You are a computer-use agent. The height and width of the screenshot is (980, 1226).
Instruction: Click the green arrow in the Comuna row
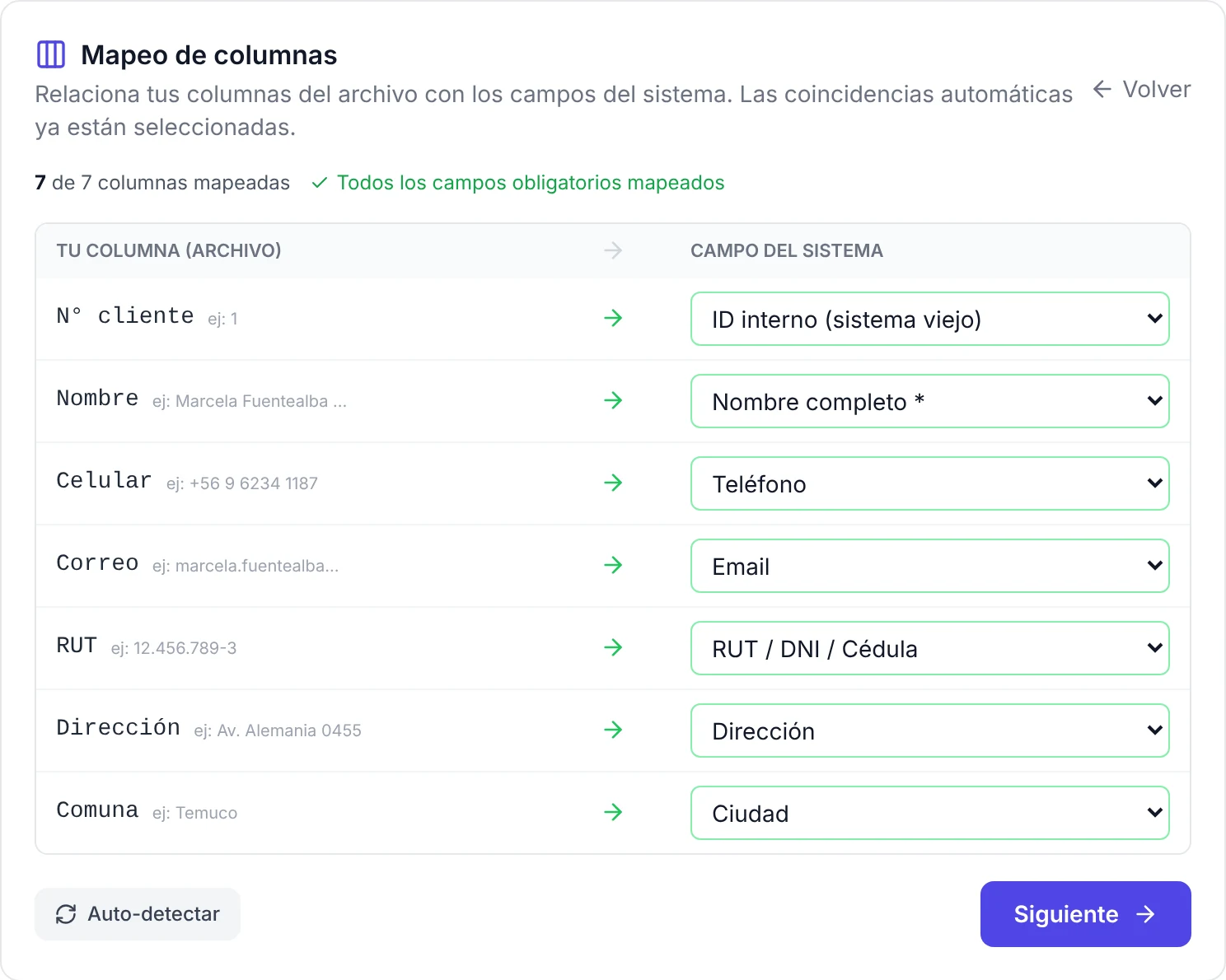pyautogui.click(x=613, y=812)
